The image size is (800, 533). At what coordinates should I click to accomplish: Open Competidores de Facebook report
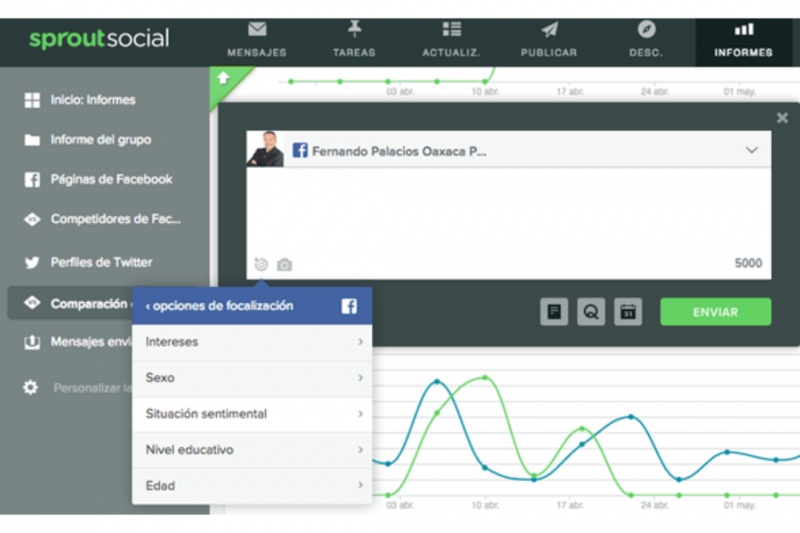[x=115, y=219]
